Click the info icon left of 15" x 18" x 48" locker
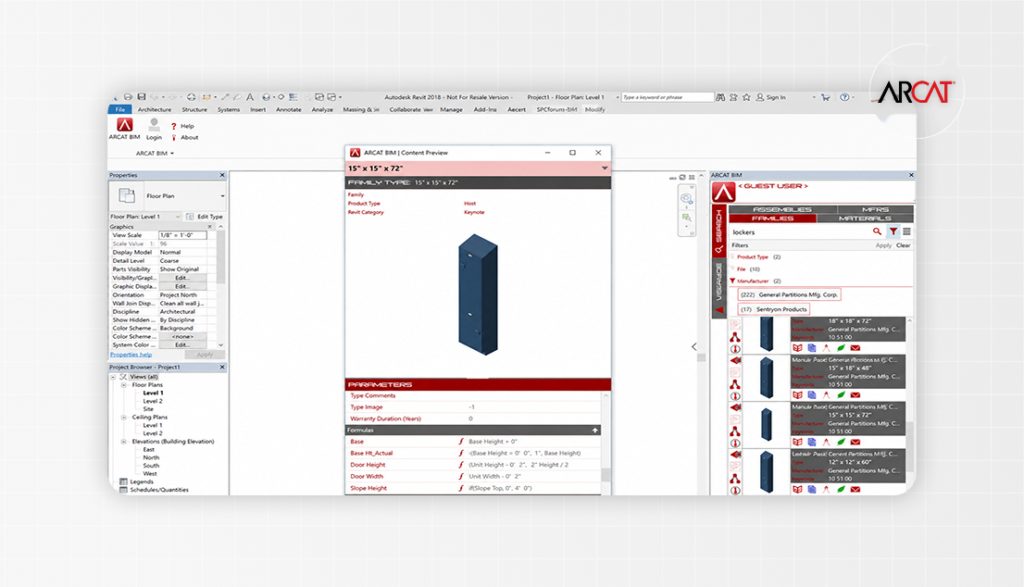The height and width of the screenshot is (587, 1024). click(x=735, y=396)
